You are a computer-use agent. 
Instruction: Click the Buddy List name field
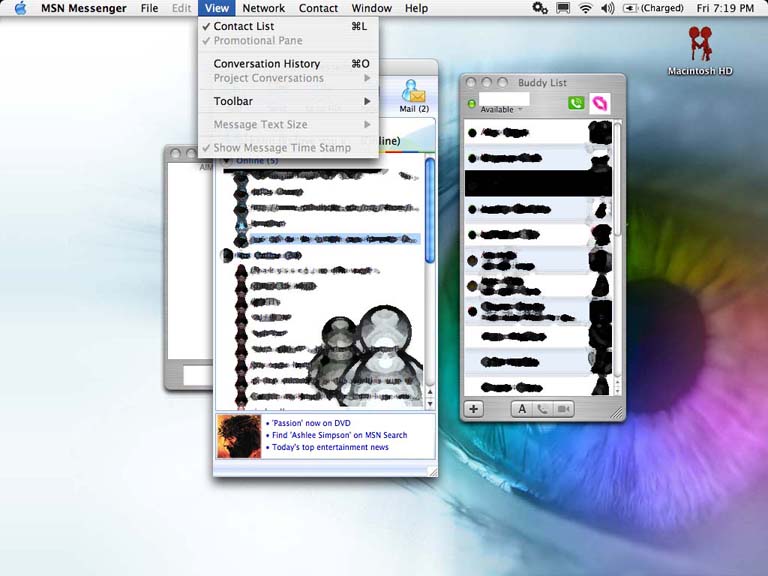[504, 98]
